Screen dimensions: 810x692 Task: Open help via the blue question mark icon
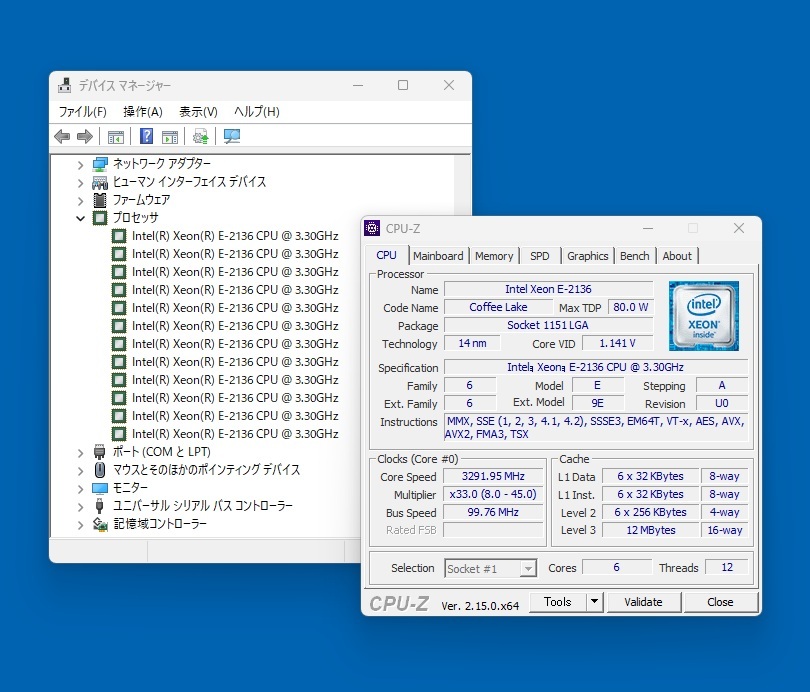[147, 136]
